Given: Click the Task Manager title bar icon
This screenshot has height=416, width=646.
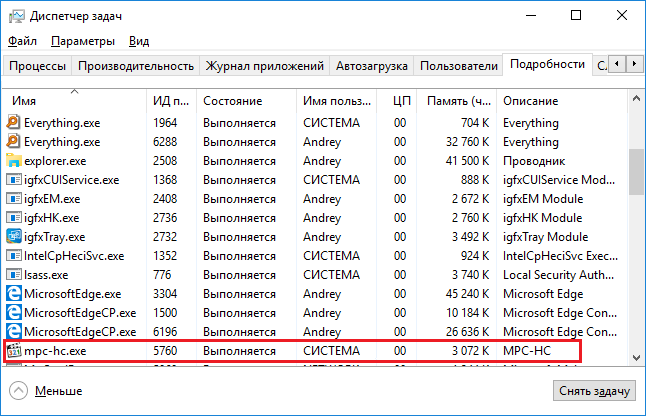Looking at the screenshot, I should coord(15,16).
